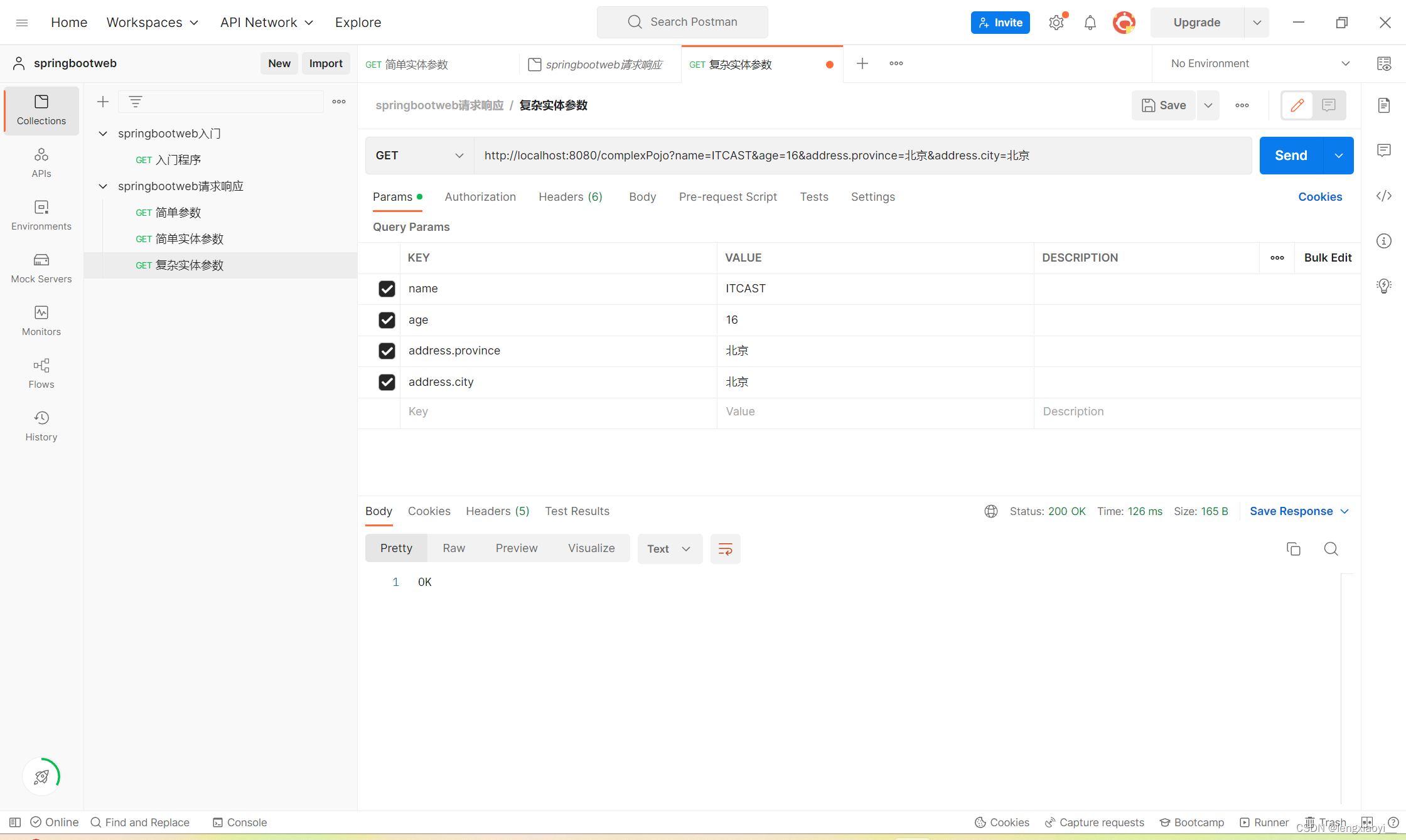1406x840 pixels.
Task: Uncheck the address.province parameter checkbox
Action: pyautogui.click(x=387, y=351)
